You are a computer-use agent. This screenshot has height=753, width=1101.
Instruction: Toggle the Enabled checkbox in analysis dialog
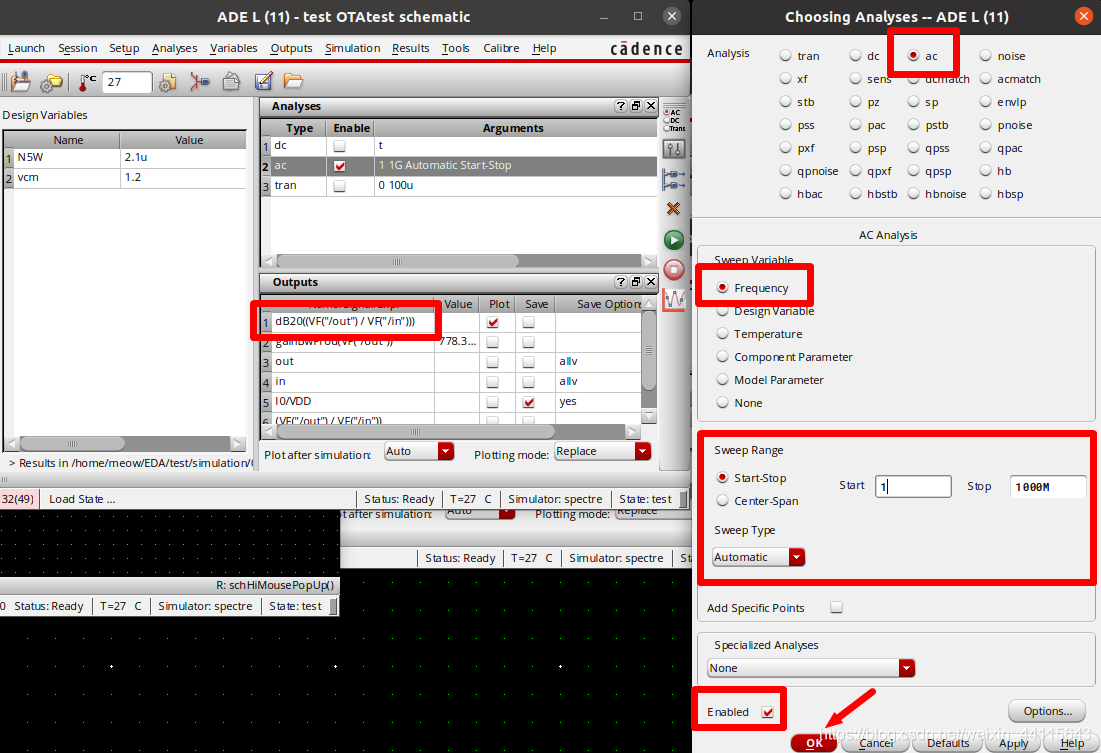coord(767,712)
